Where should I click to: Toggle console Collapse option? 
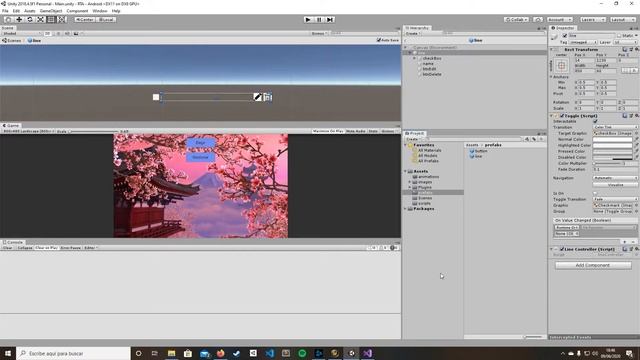point(24,248)
